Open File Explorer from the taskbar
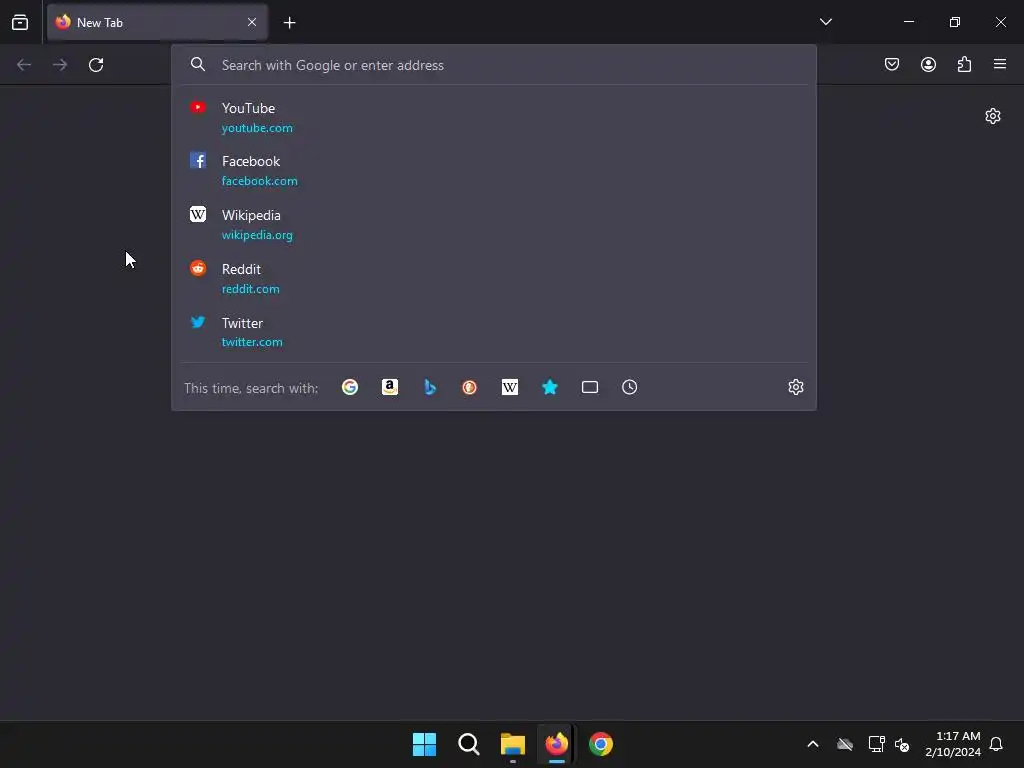This screenshot has height=768, width=1024. pyautogui.click(x=513, y=744)
